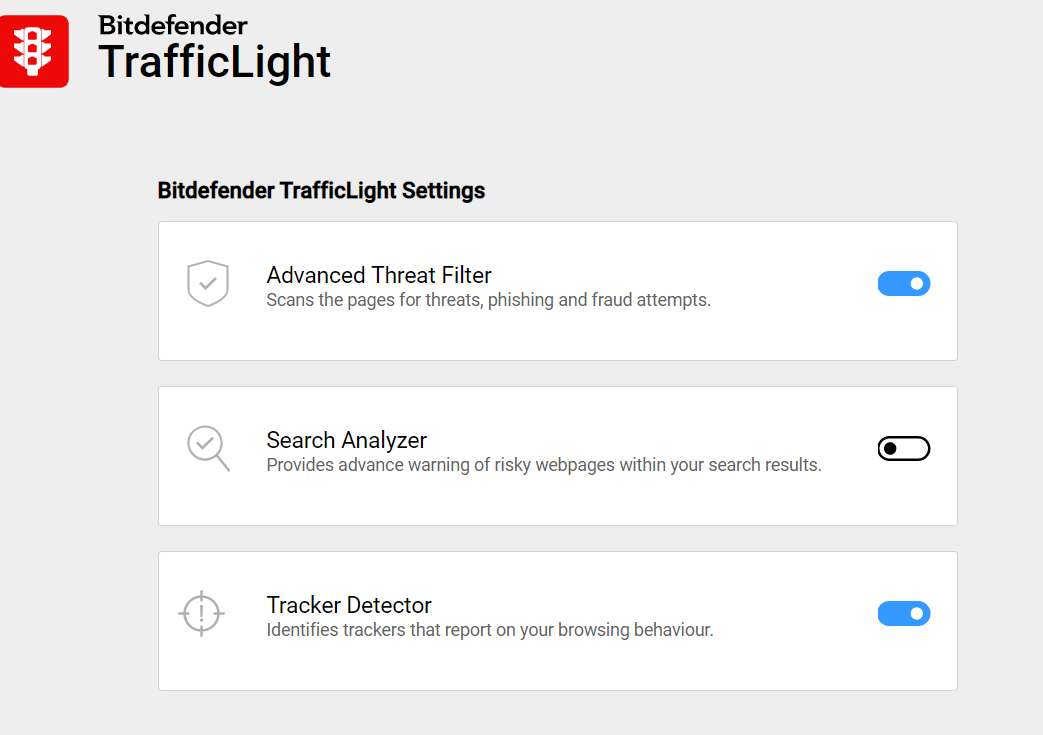Screen dimensions: 1043x735
Task: Click the Bitdefender TrafficLight Settings heading
Action: click(321, 190)
